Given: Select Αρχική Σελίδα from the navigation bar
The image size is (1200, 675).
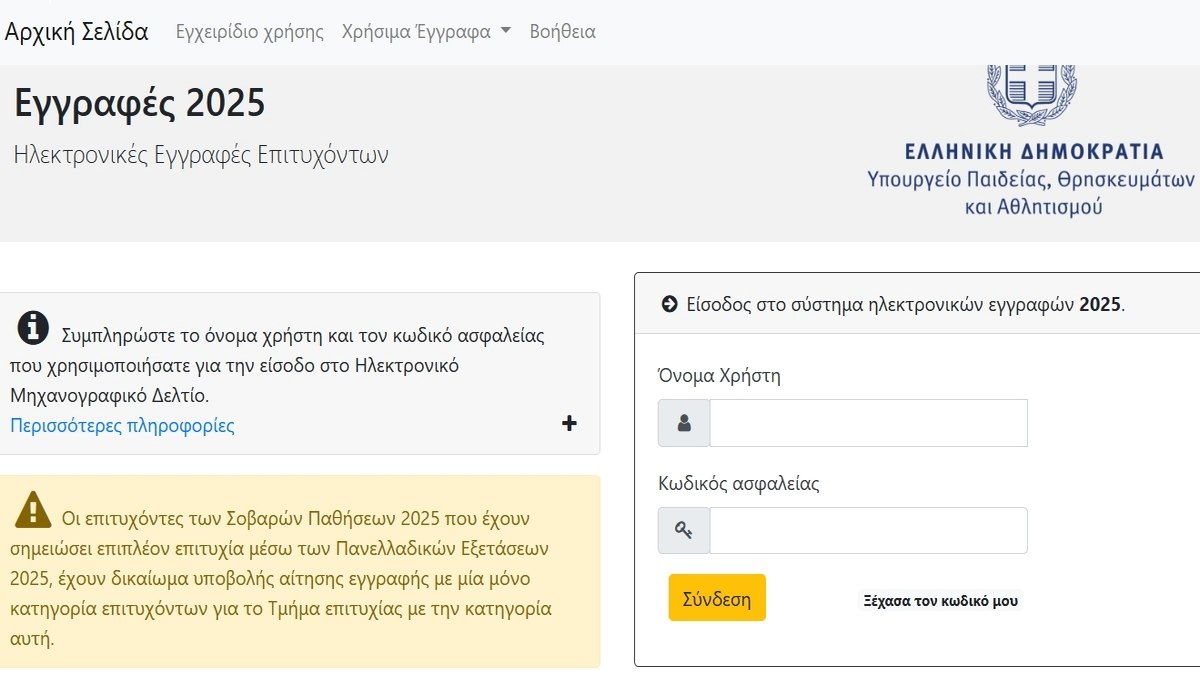Looking at the screenshot, I should [x=77, y=32].
